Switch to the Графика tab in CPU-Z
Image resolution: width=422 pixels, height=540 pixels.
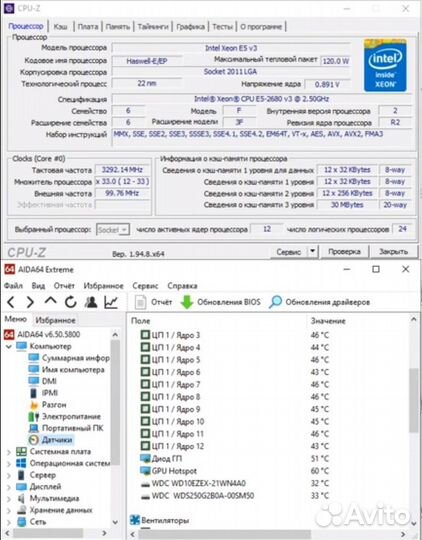click(x=190, y=27)
